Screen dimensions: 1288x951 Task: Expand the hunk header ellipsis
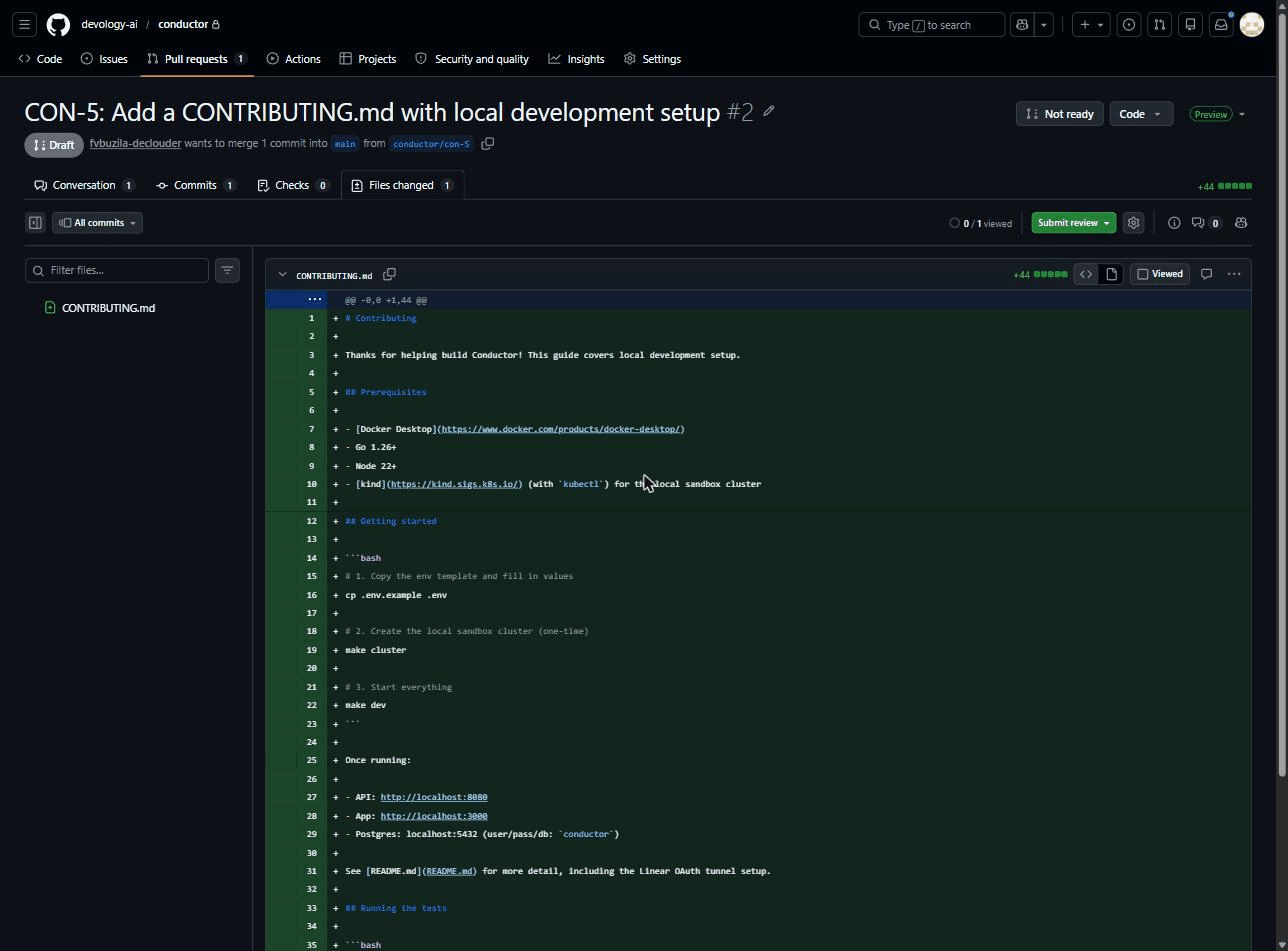(314, 299)
